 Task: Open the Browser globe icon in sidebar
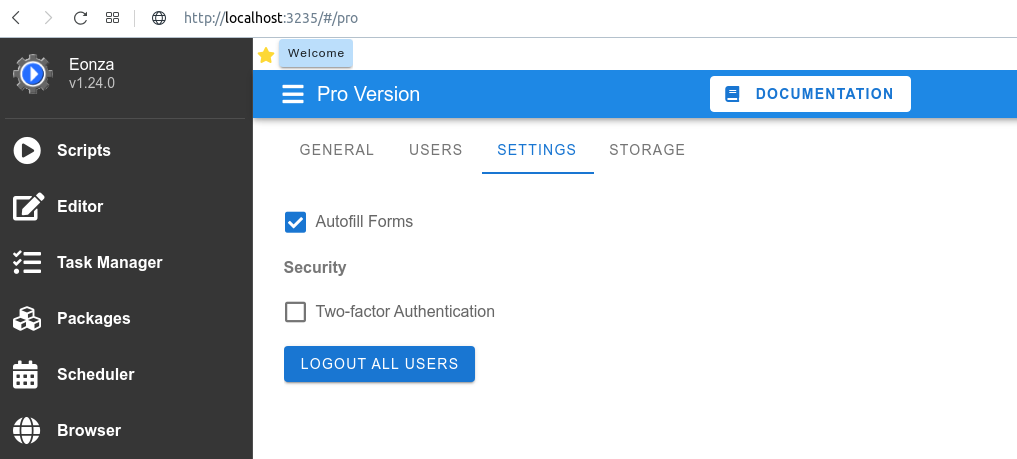[x=27, y=430]
